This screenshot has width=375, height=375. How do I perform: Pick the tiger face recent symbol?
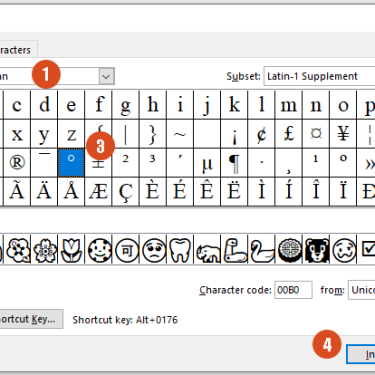(x=316, y=250)
